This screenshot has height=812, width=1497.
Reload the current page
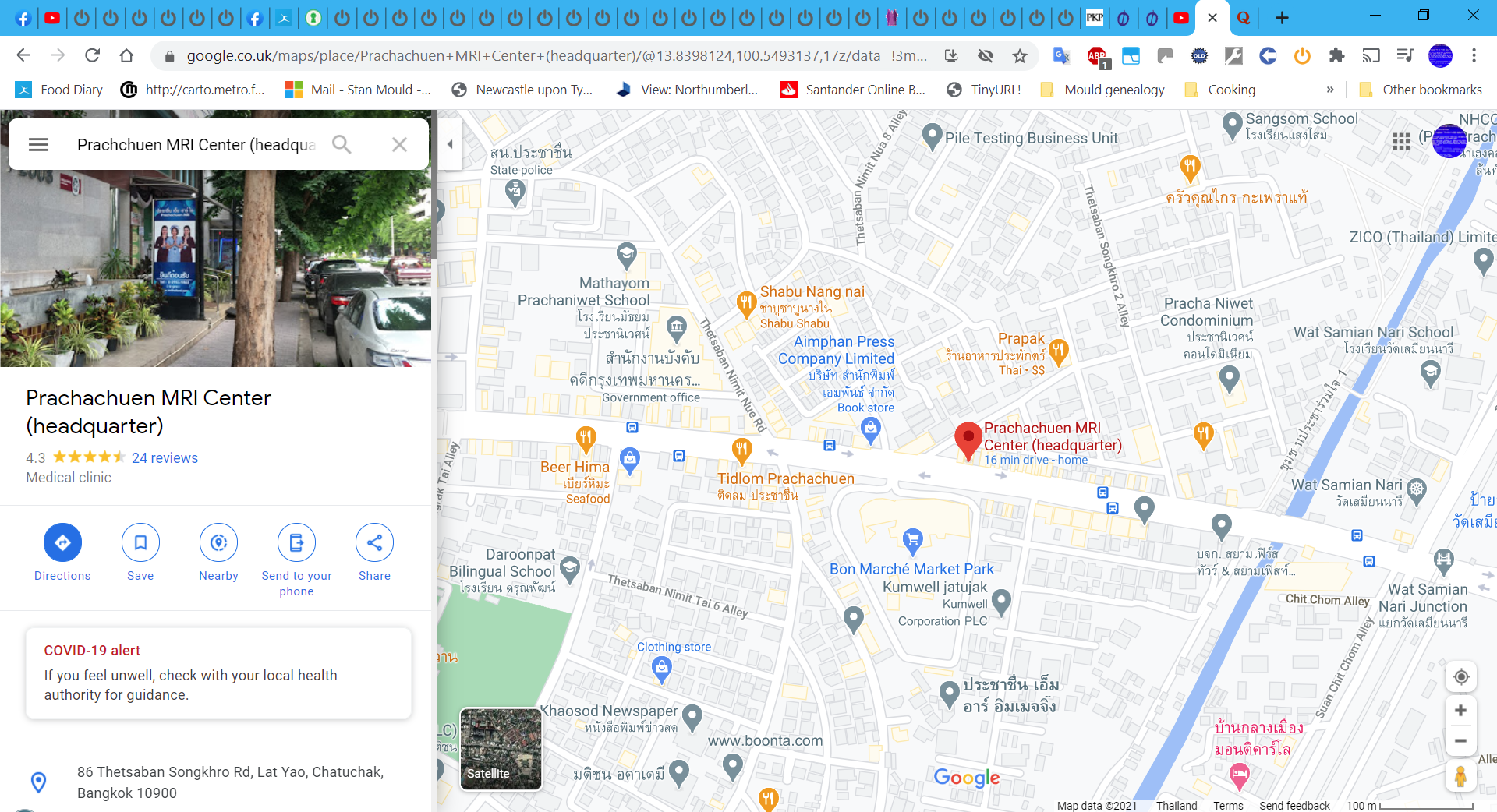(x=92, y=55)
